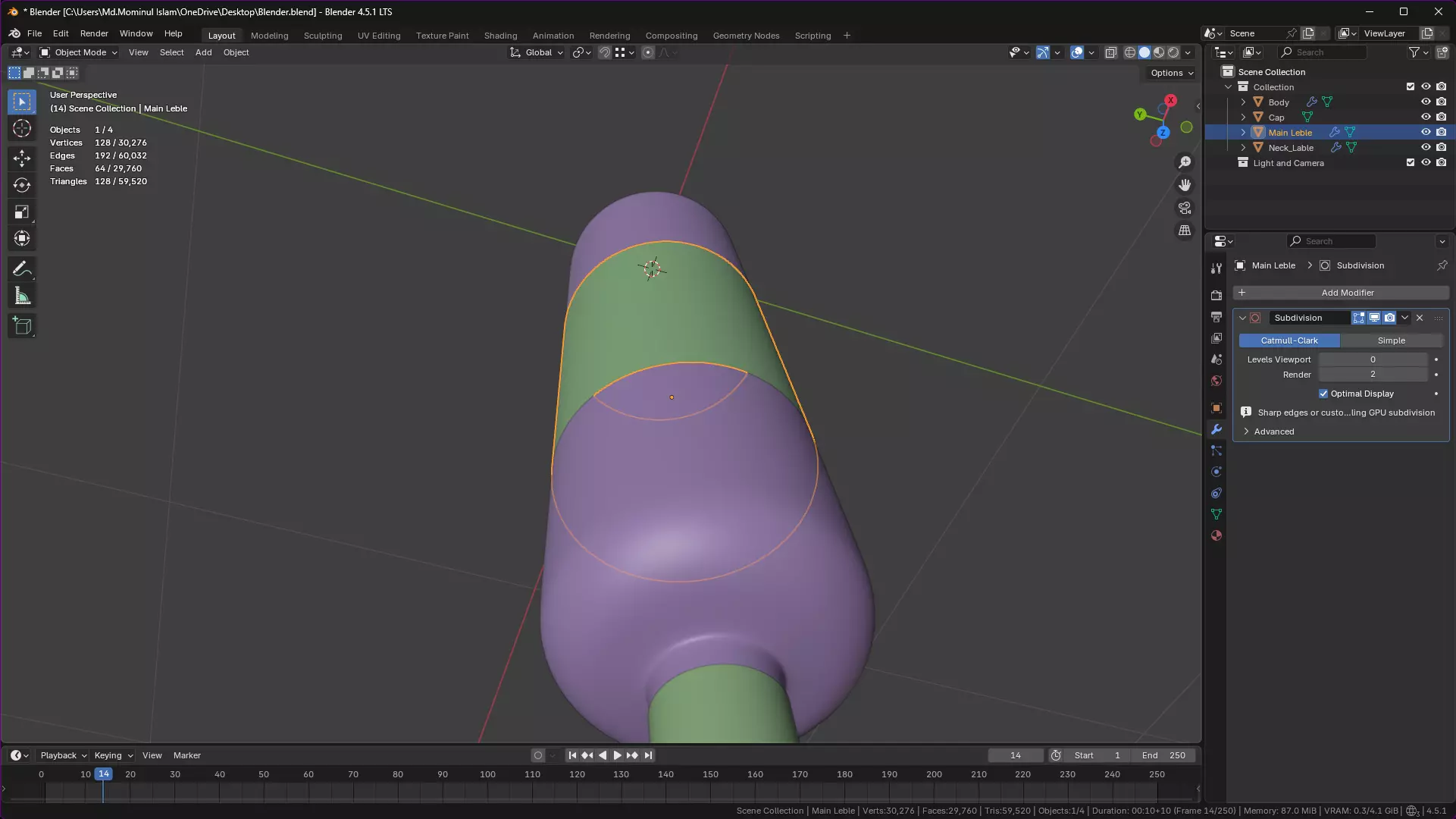
Task: Select the Rotate tool
Action: pyautogui.click(x=22, y=185)
